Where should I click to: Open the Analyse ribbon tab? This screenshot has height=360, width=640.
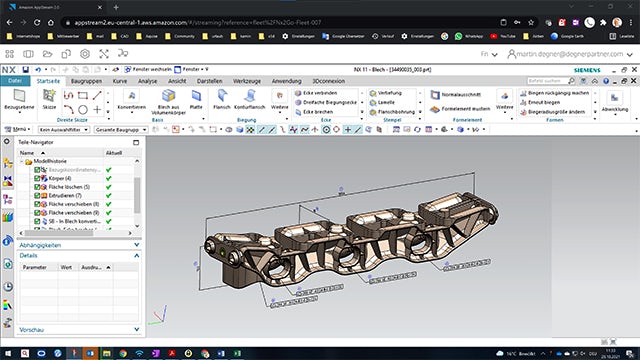click(147, 81)
